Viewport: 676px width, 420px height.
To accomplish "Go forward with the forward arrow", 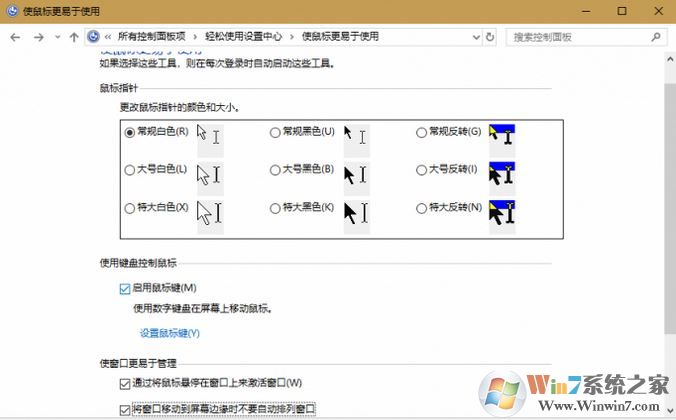I will click(x=38, y=38).
